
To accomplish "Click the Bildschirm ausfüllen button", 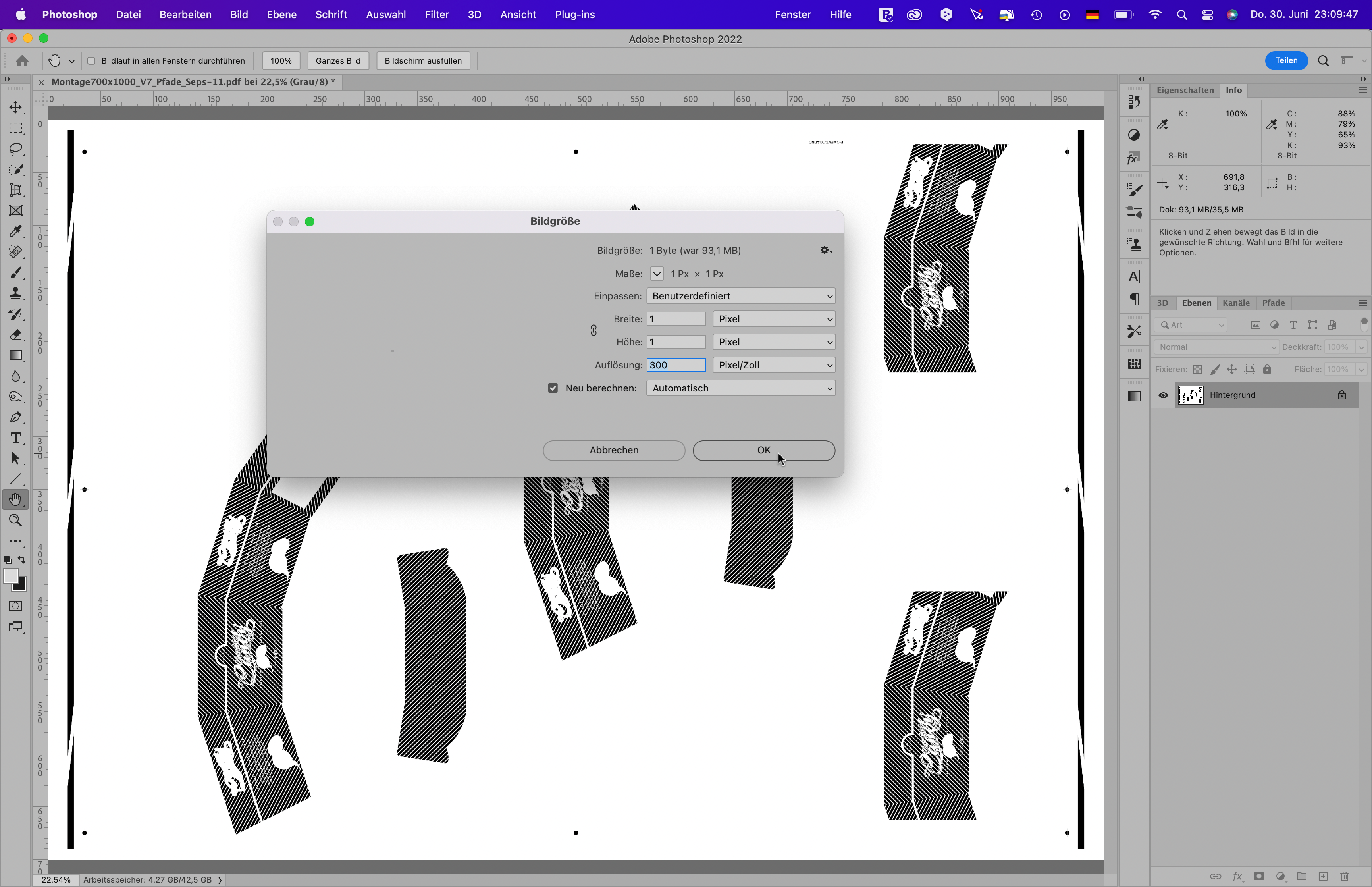I will point(423,60).
